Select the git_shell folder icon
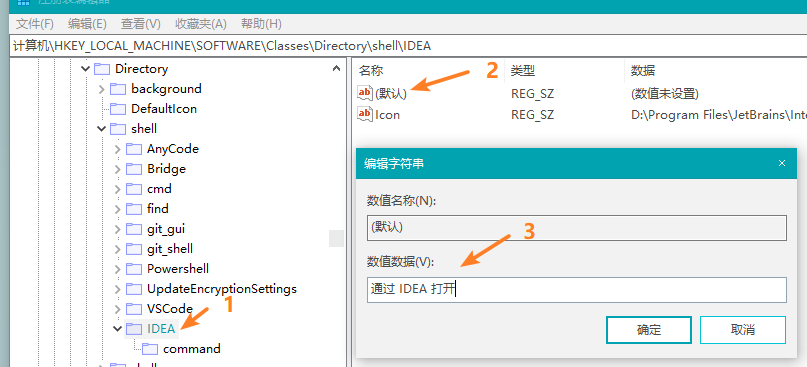This screenshot has width=807, height=367. (134, 249)
